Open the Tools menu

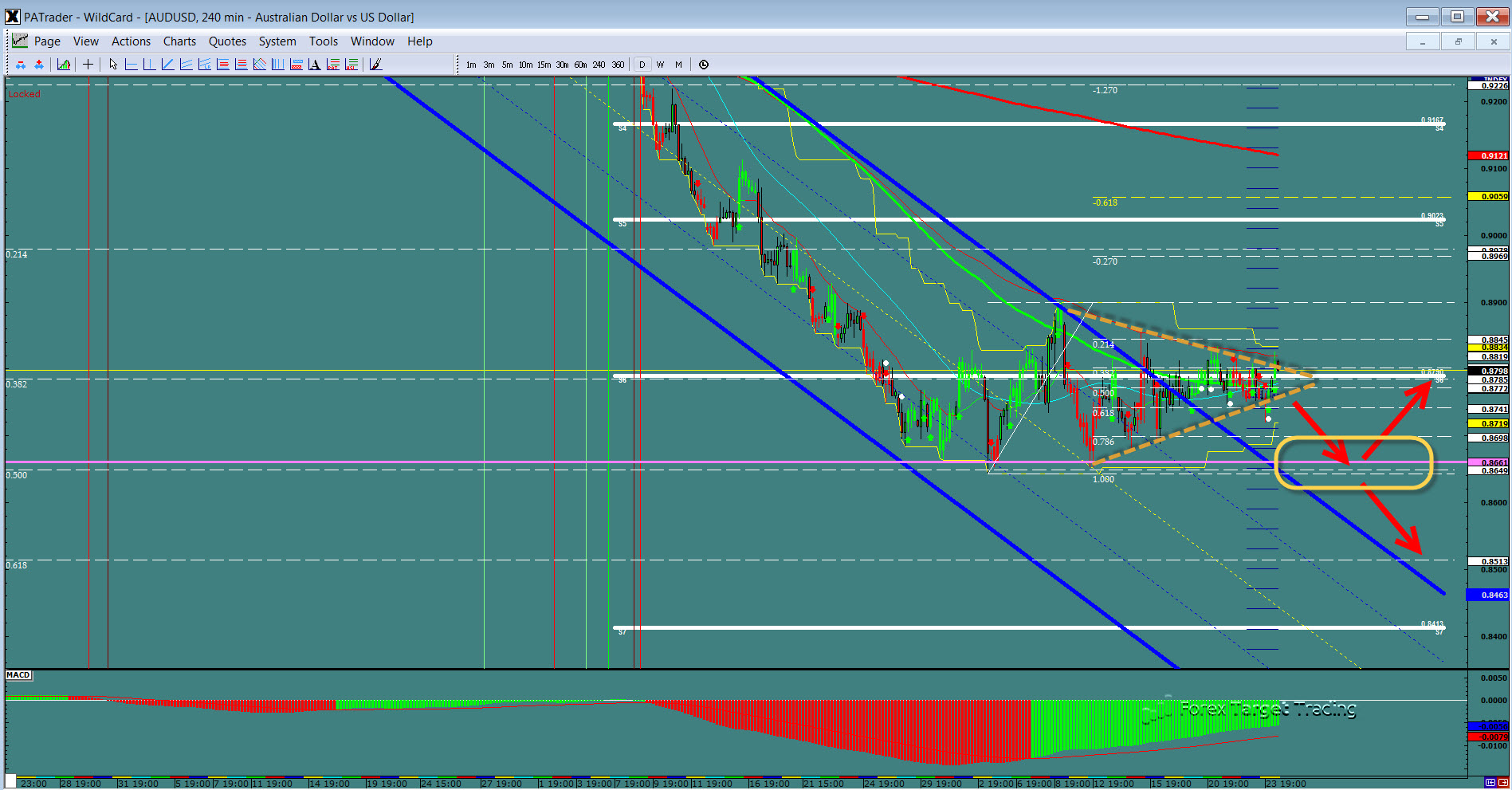coord(324,41)
